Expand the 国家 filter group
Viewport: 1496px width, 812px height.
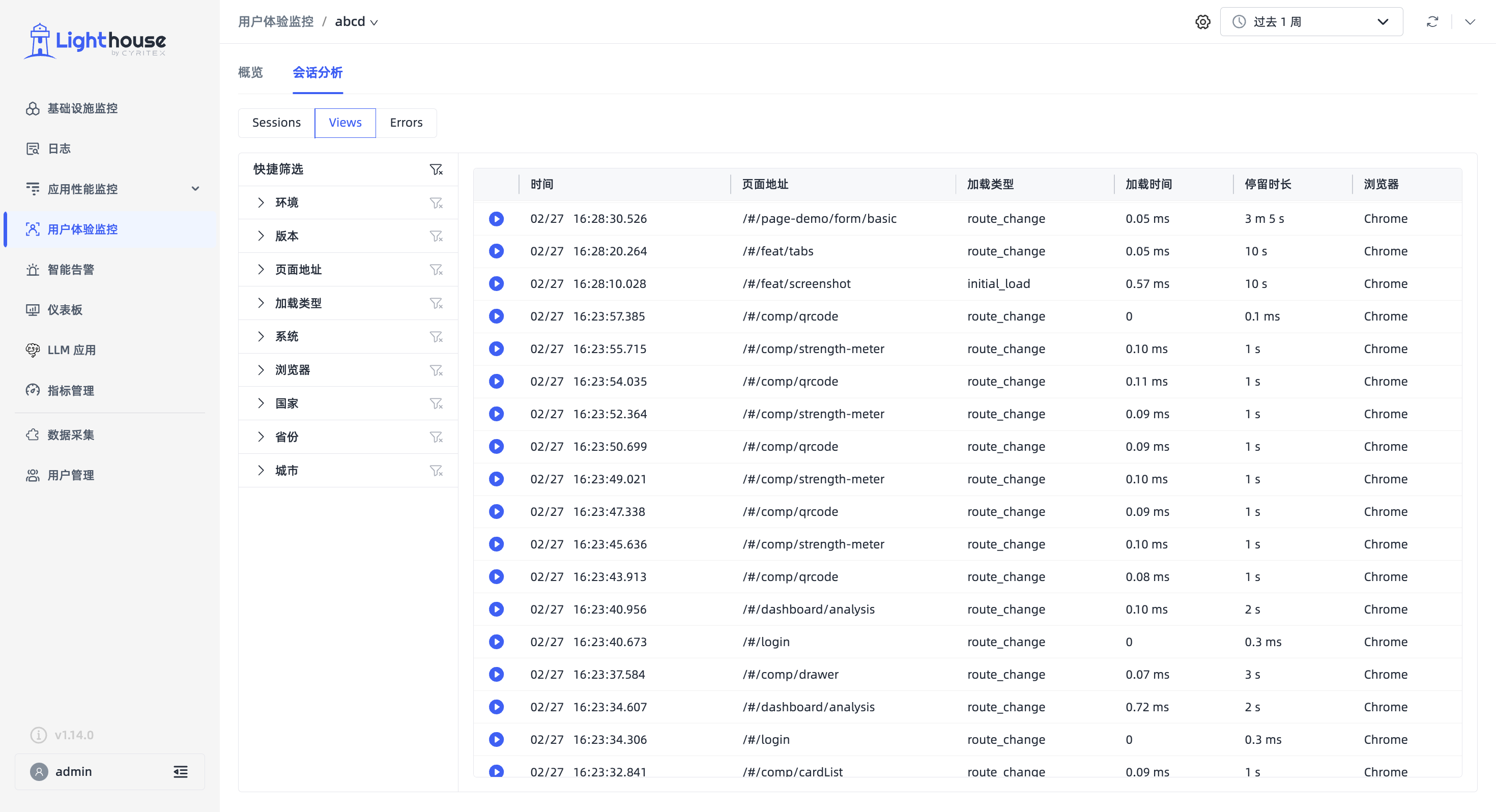(x=261, y=403)
